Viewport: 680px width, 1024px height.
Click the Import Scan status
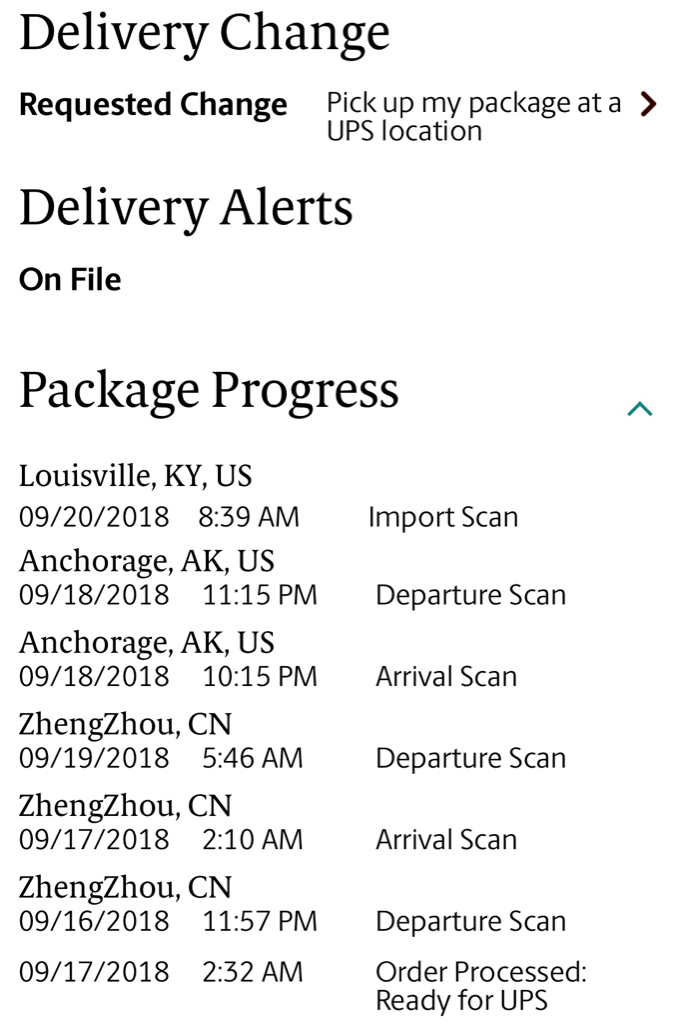coord(443,517)
